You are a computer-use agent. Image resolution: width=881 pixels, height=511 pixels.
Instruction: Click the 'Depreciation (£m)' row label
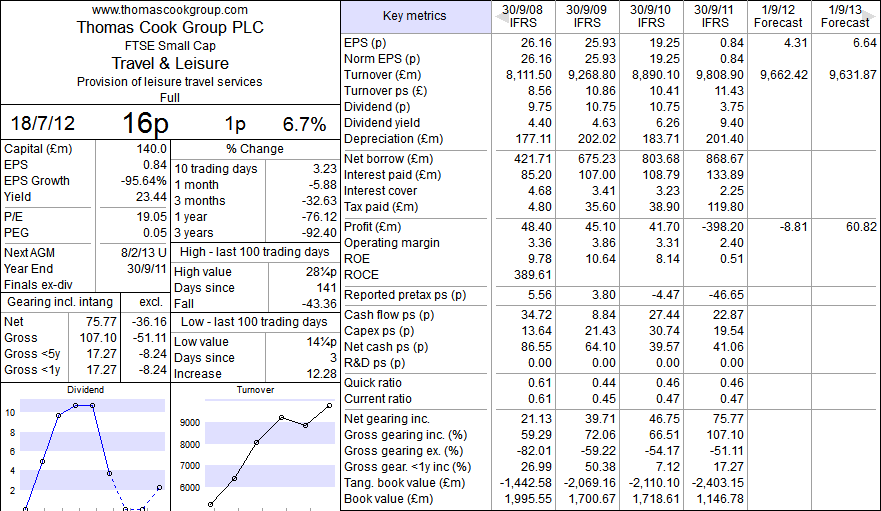tap(394, 139)
